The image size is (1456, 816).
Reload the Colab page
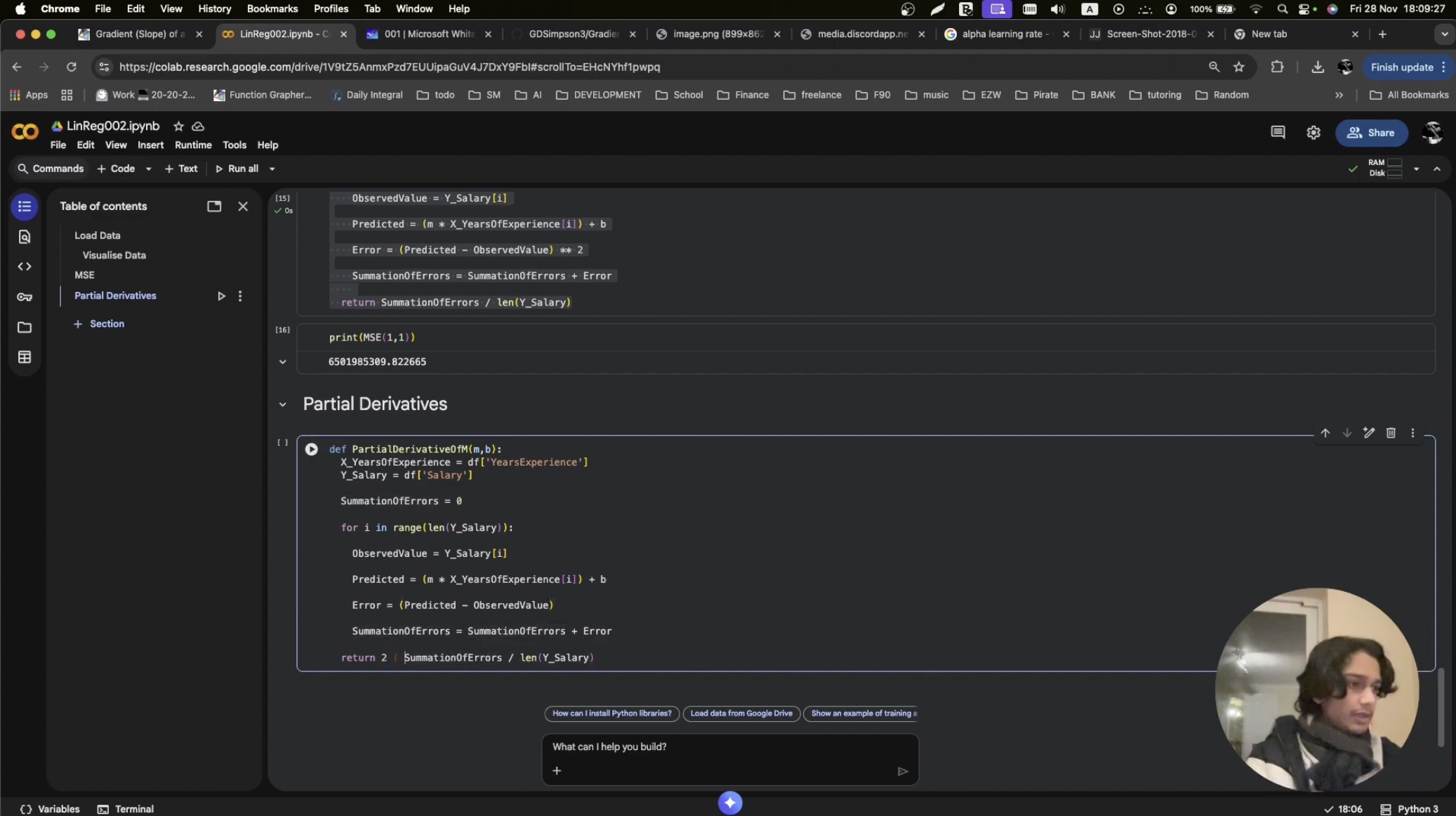pyautogui.click(x=71, y=67)
